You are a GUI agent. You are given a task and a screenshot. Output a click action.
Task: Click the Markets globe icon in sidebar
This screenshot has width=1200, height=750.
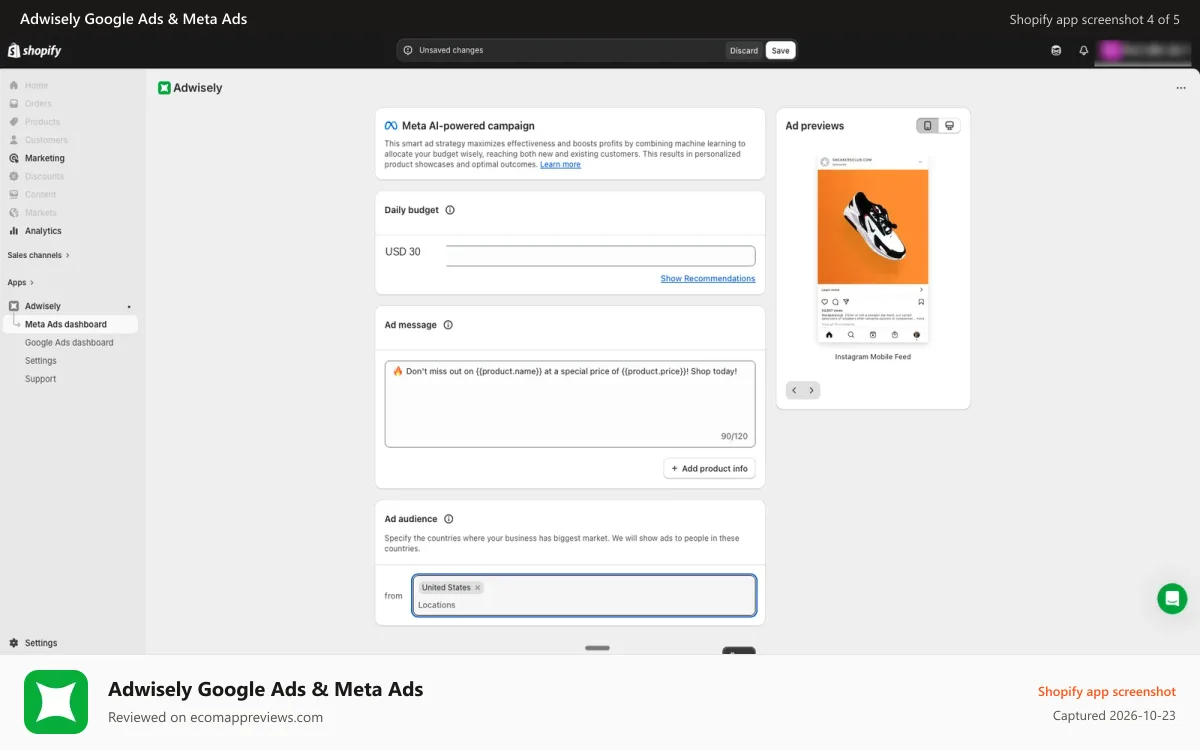14,212
